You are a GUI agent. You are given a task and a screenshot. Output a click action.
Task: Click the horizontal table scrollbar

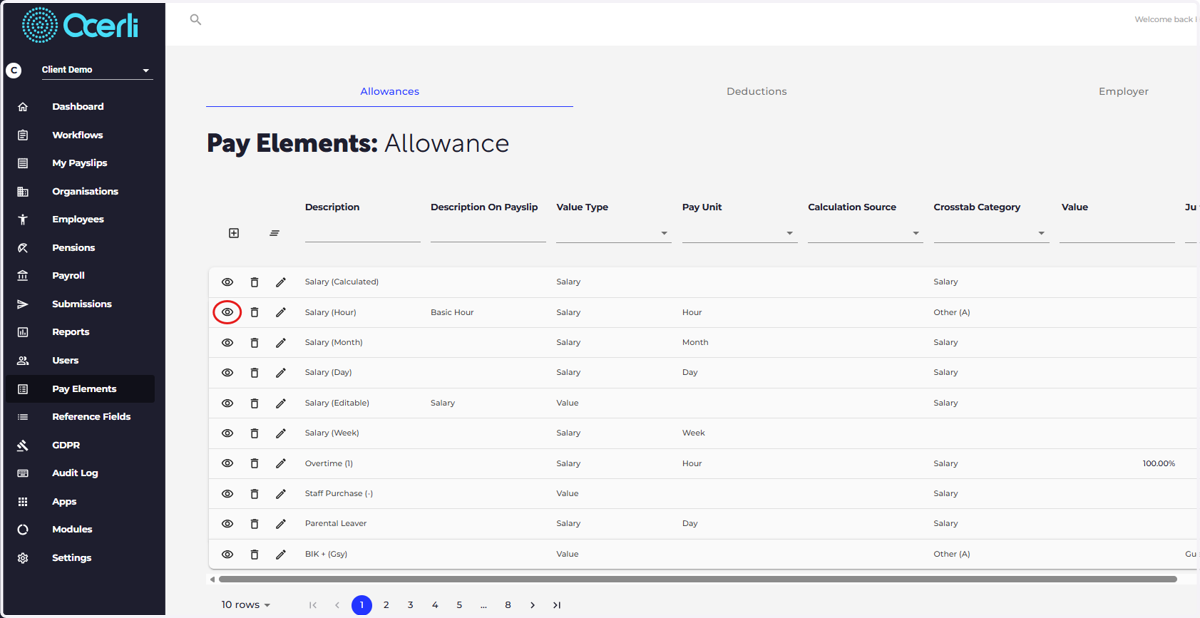coord(698,579)
